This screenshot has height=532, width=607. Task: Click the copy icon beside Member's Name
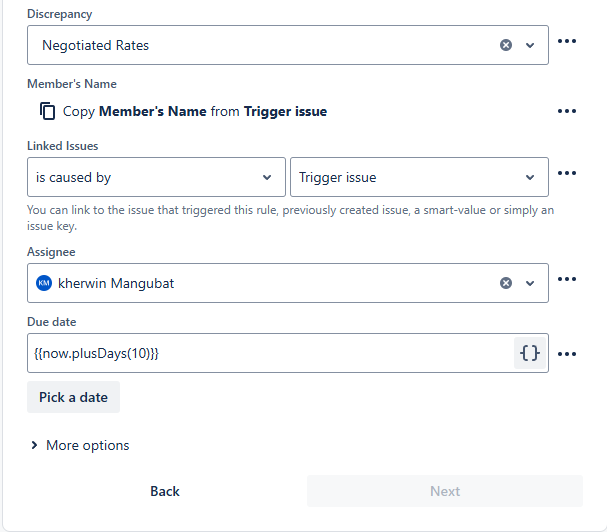(x=47, y=111)
